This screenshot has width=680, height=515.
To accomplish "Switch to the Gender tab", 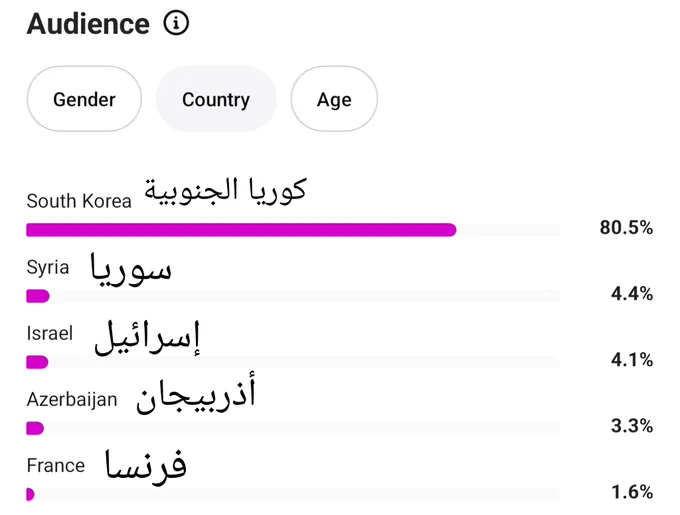I will 84,99.
